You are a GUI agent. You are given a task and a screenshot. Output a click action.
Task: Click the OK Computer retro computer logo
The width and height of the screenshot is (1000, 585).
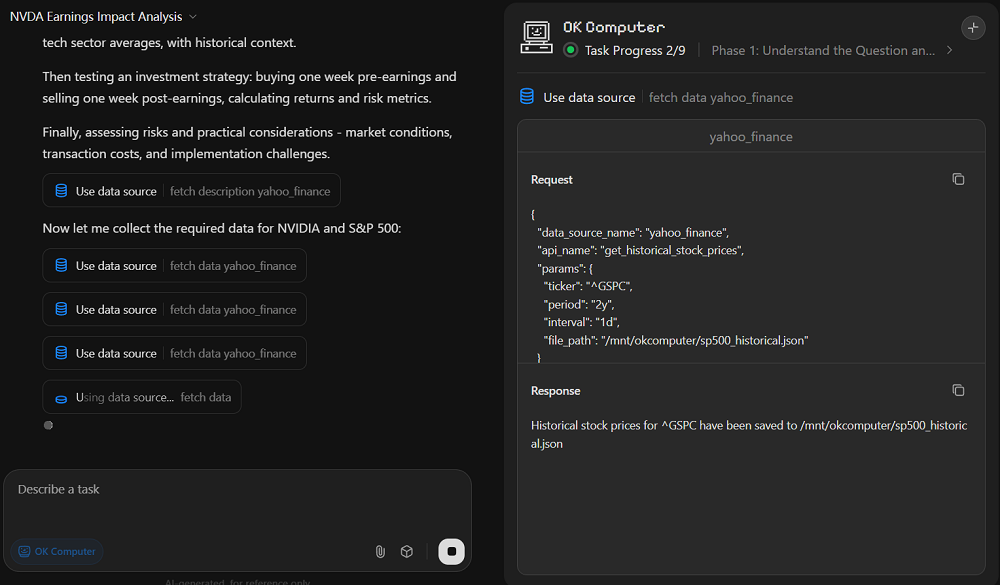537,37
